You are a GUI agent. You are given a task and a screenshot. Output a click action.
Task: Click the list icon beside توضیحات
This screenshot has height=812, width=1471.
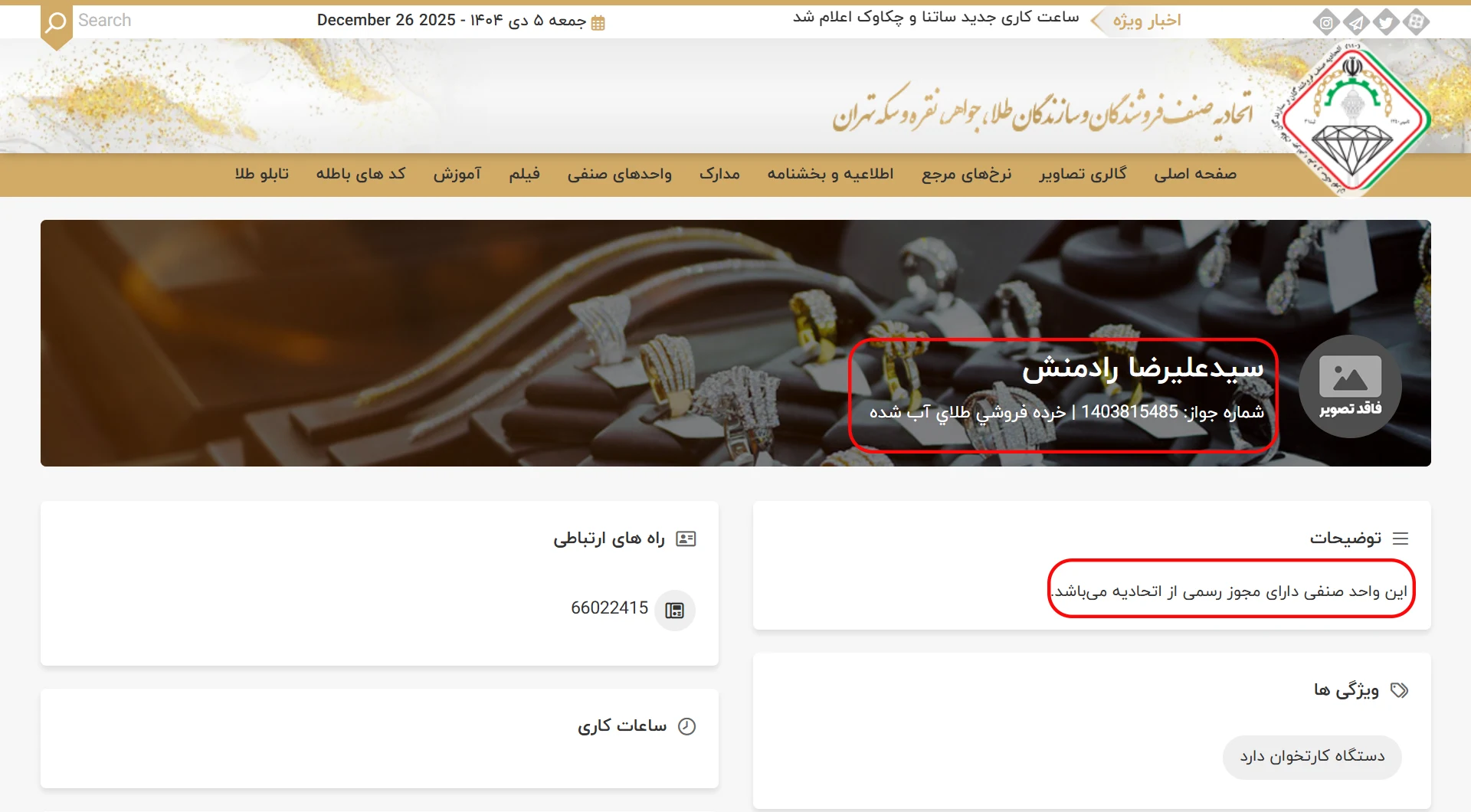(1401, 539)
